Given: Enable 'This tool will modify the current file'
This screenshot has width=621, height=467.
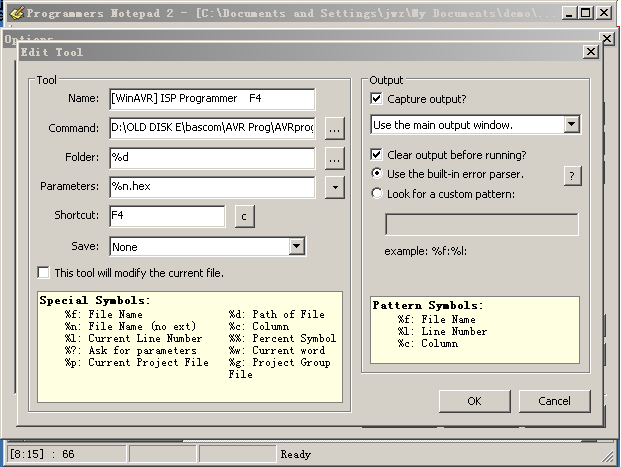Looking at the screenshot, I should (x=44, y=273).
